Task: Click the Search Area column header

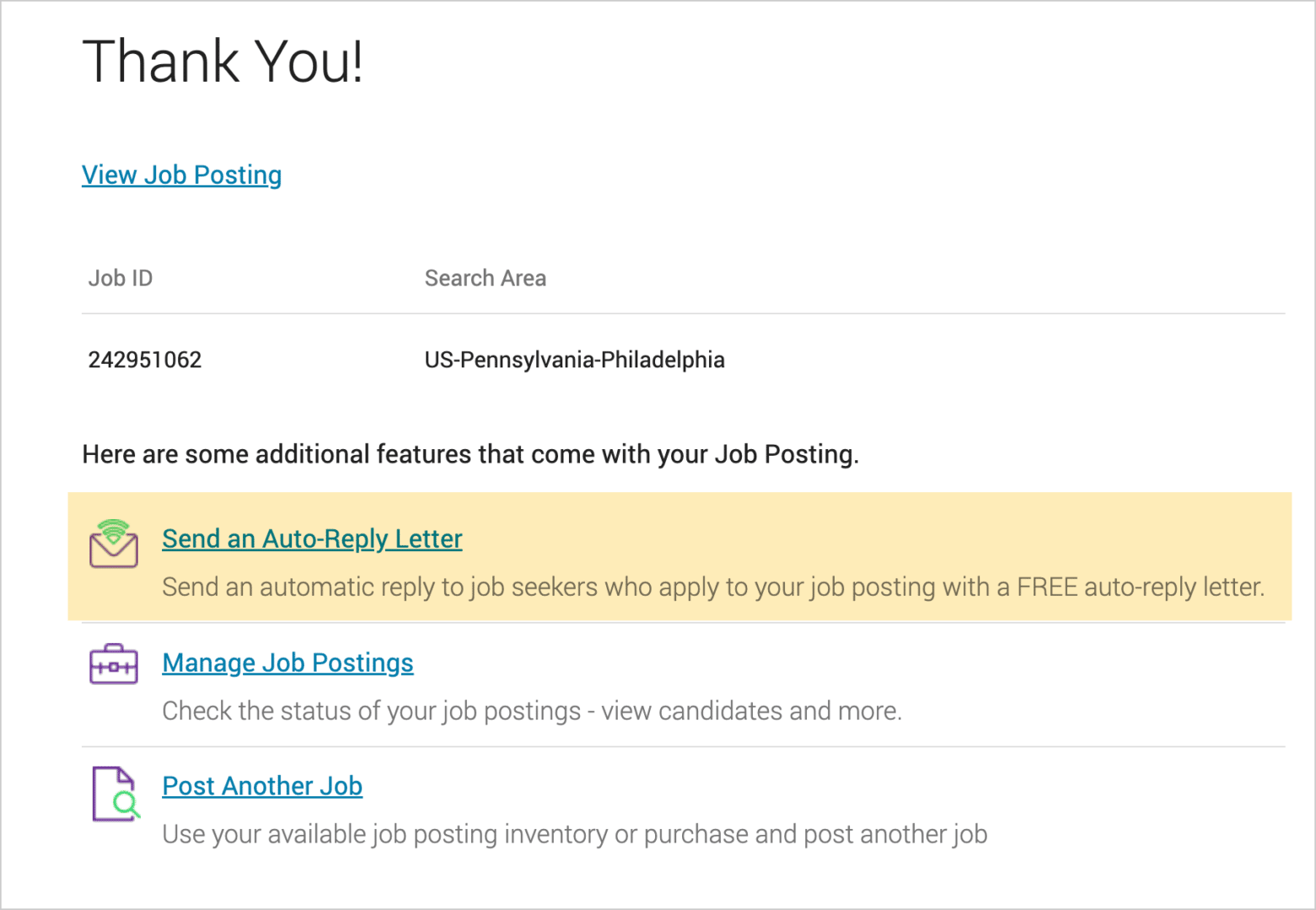Action: (x=486, y=277)
